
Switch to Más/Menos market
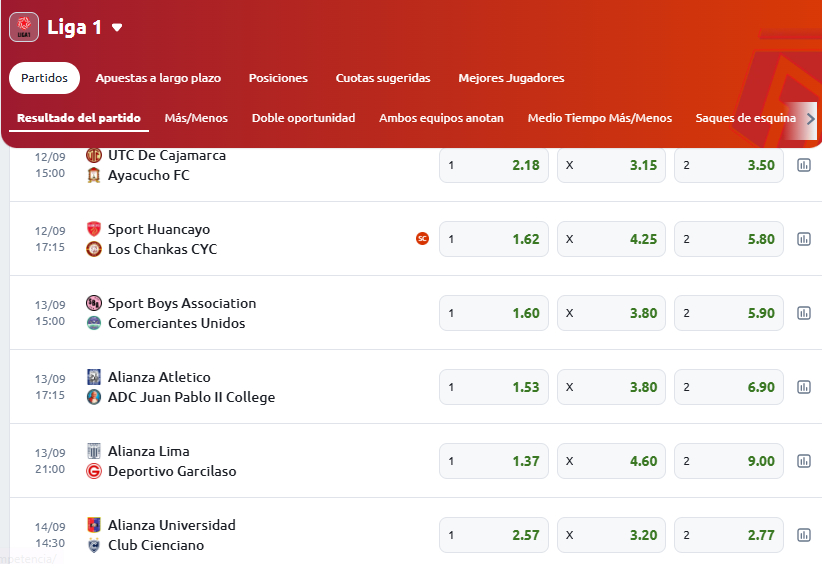click(x=196, y=118)
